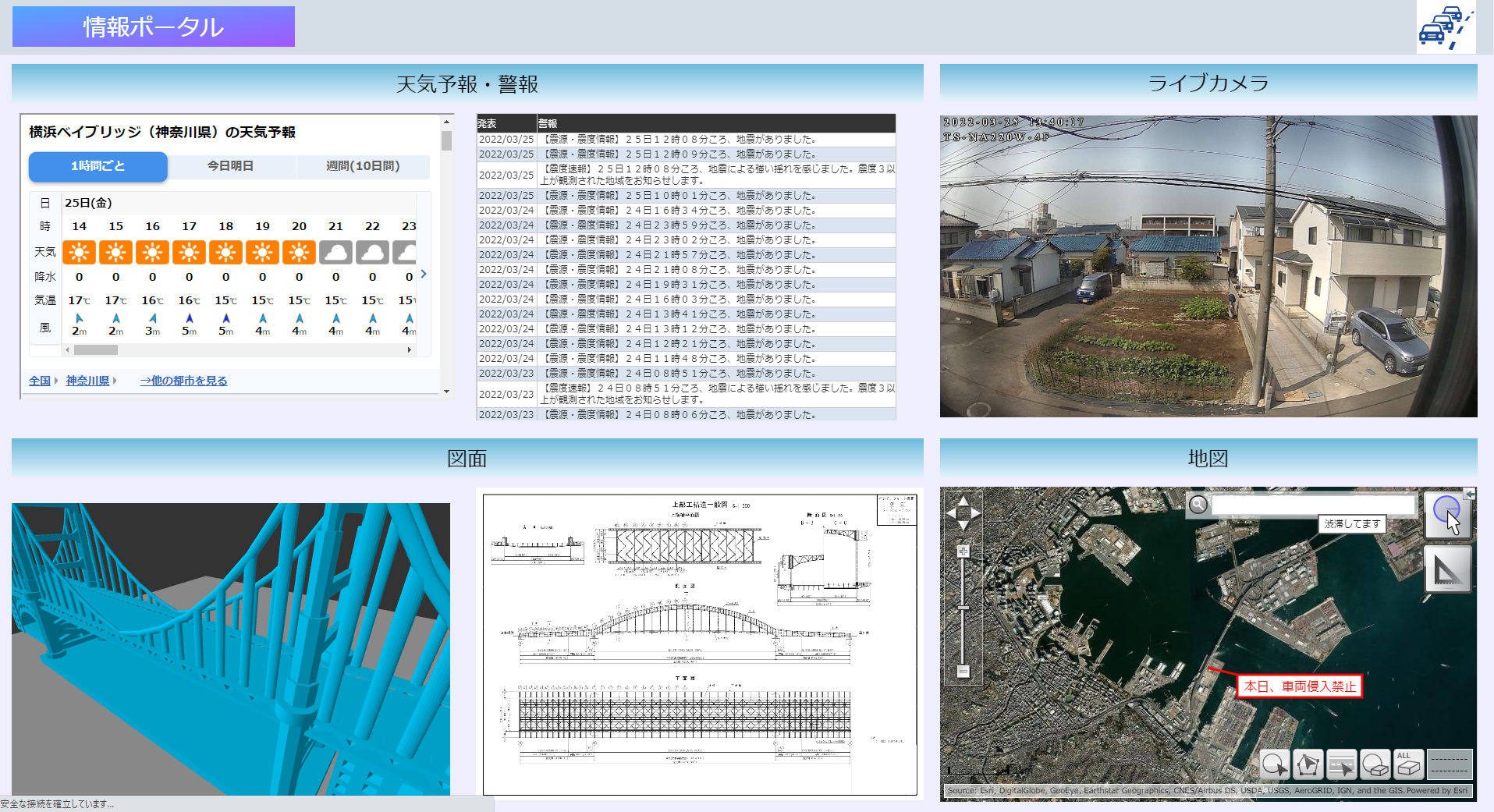Screen dimensions: 1494x812
Task: Click the cloudy weather icon for 21 o'clock
Action: coord(336,252)
